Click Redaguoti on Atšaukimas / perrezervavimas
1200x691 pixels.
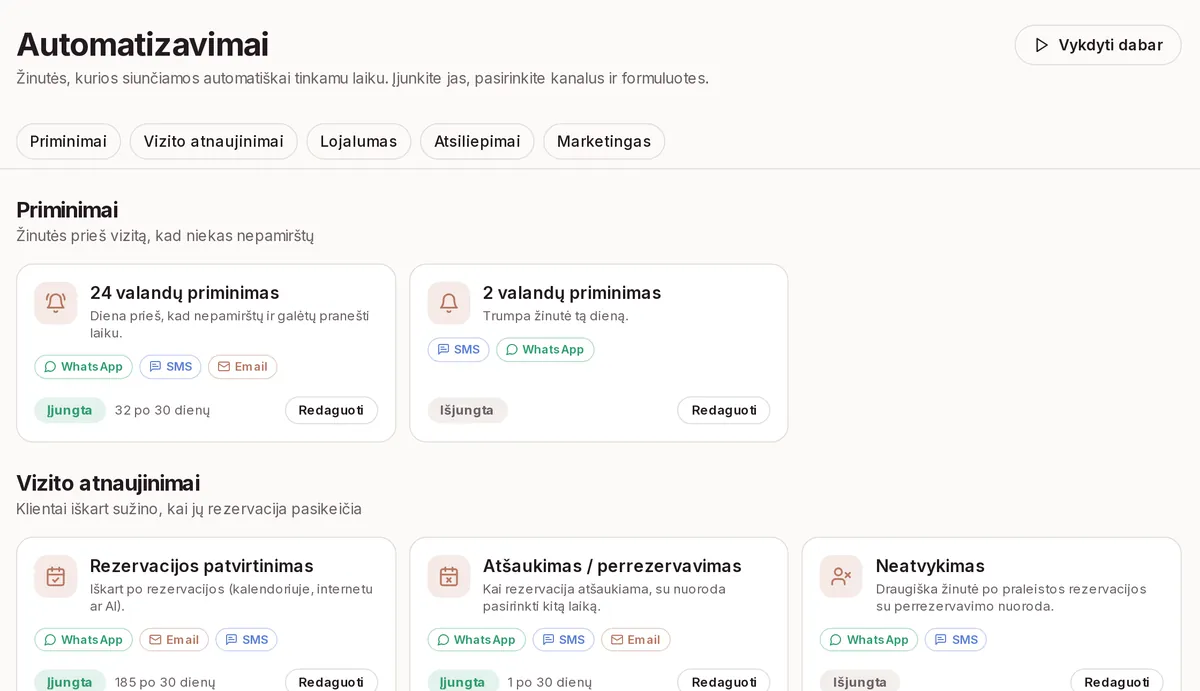point(724,682)
